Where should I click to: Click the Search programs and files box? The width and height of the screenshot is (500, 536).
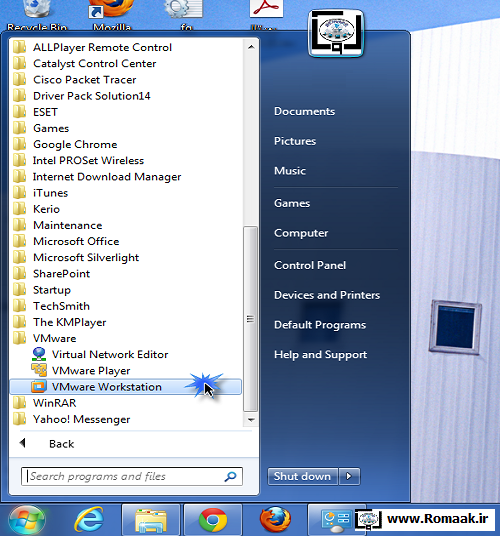point(132,477)
